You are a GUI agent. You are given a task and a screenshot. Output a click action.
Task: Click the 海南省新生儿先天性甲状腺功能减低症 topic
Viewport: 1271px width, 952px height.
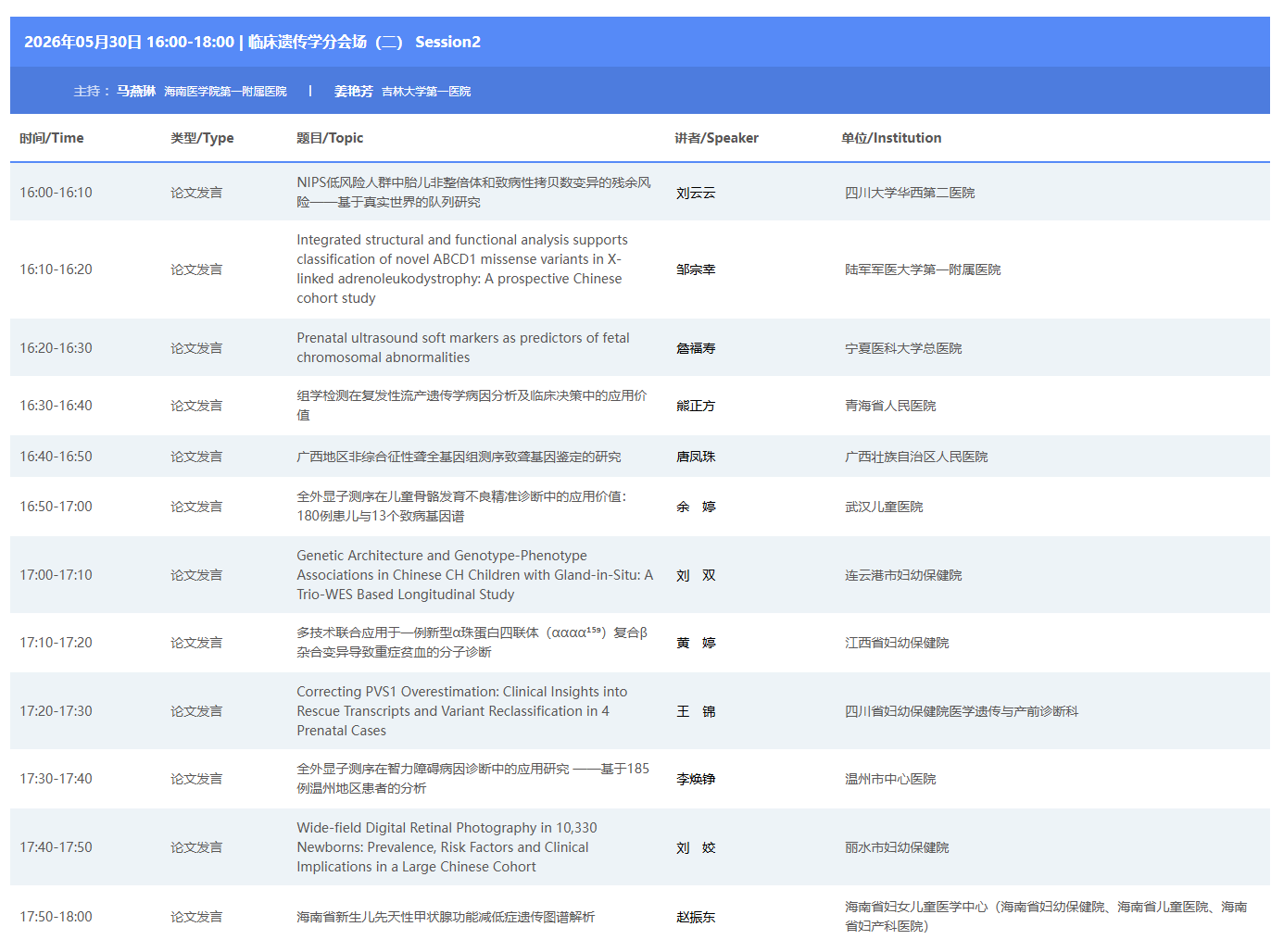point(446,917)
